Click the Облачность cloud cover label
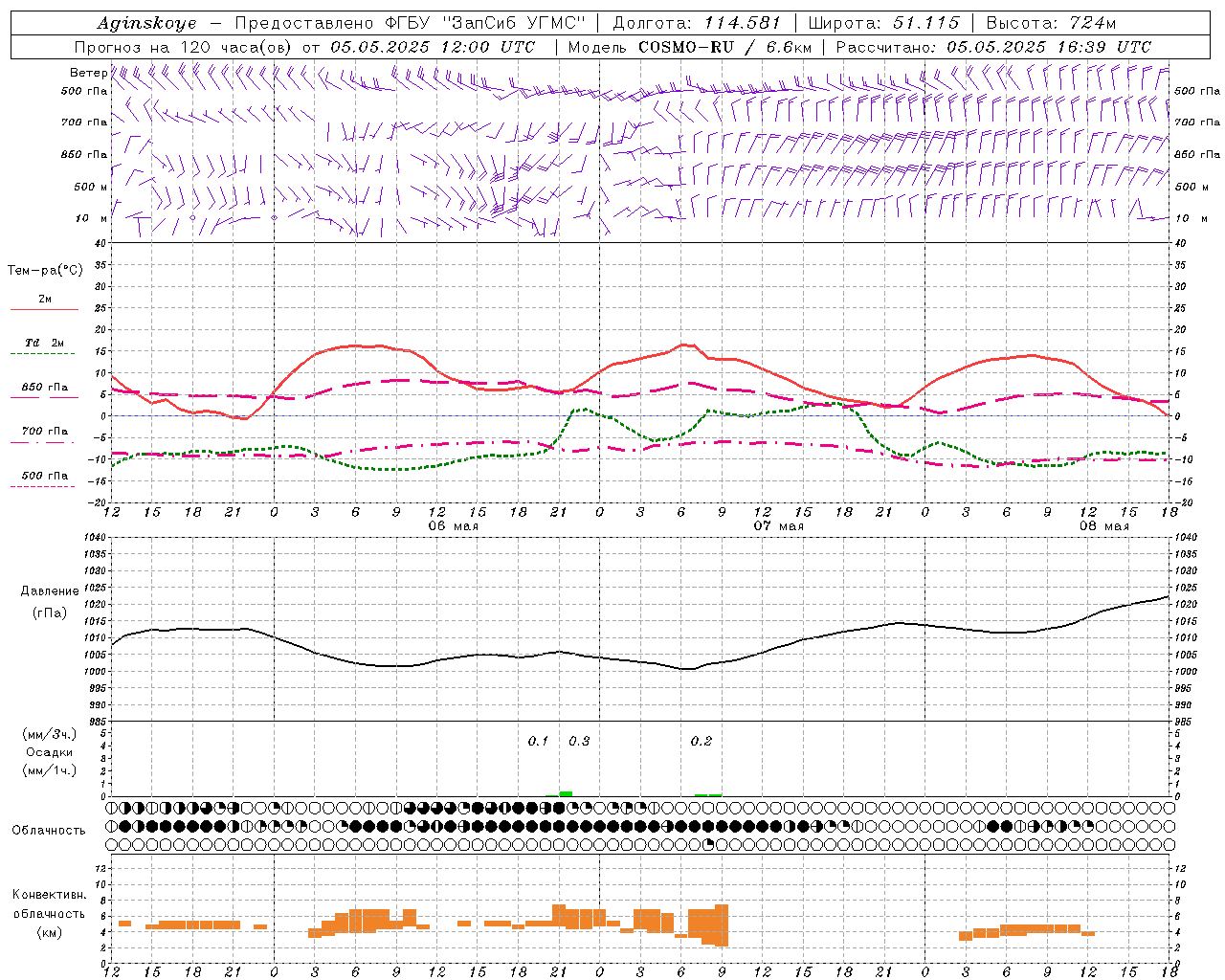The width and height of the screenshot is (1225, 980). point(49,830)
